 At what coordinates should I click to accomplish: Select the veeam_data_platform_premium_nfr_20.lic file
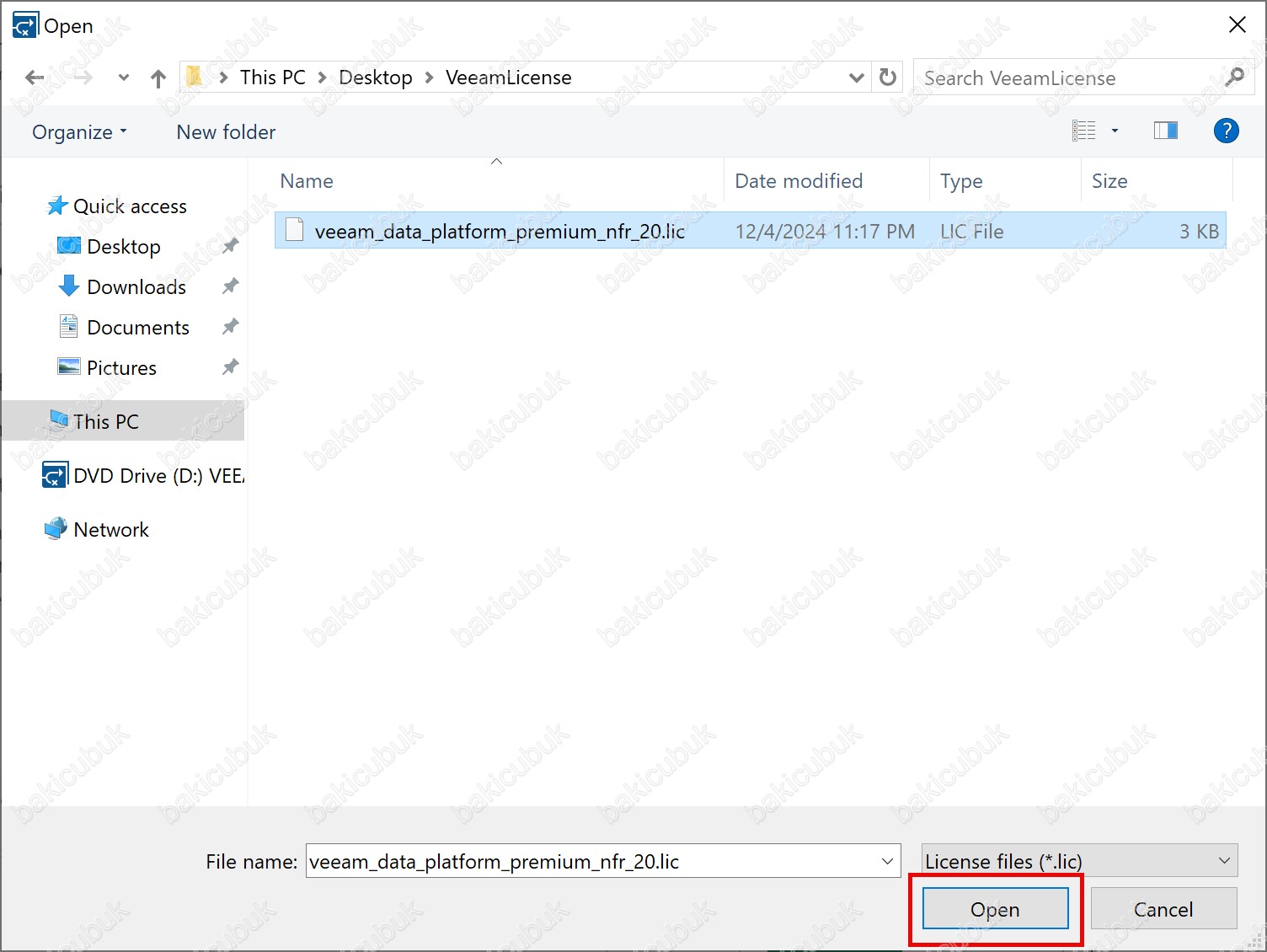pyautogui.click(x=499, y=232)
